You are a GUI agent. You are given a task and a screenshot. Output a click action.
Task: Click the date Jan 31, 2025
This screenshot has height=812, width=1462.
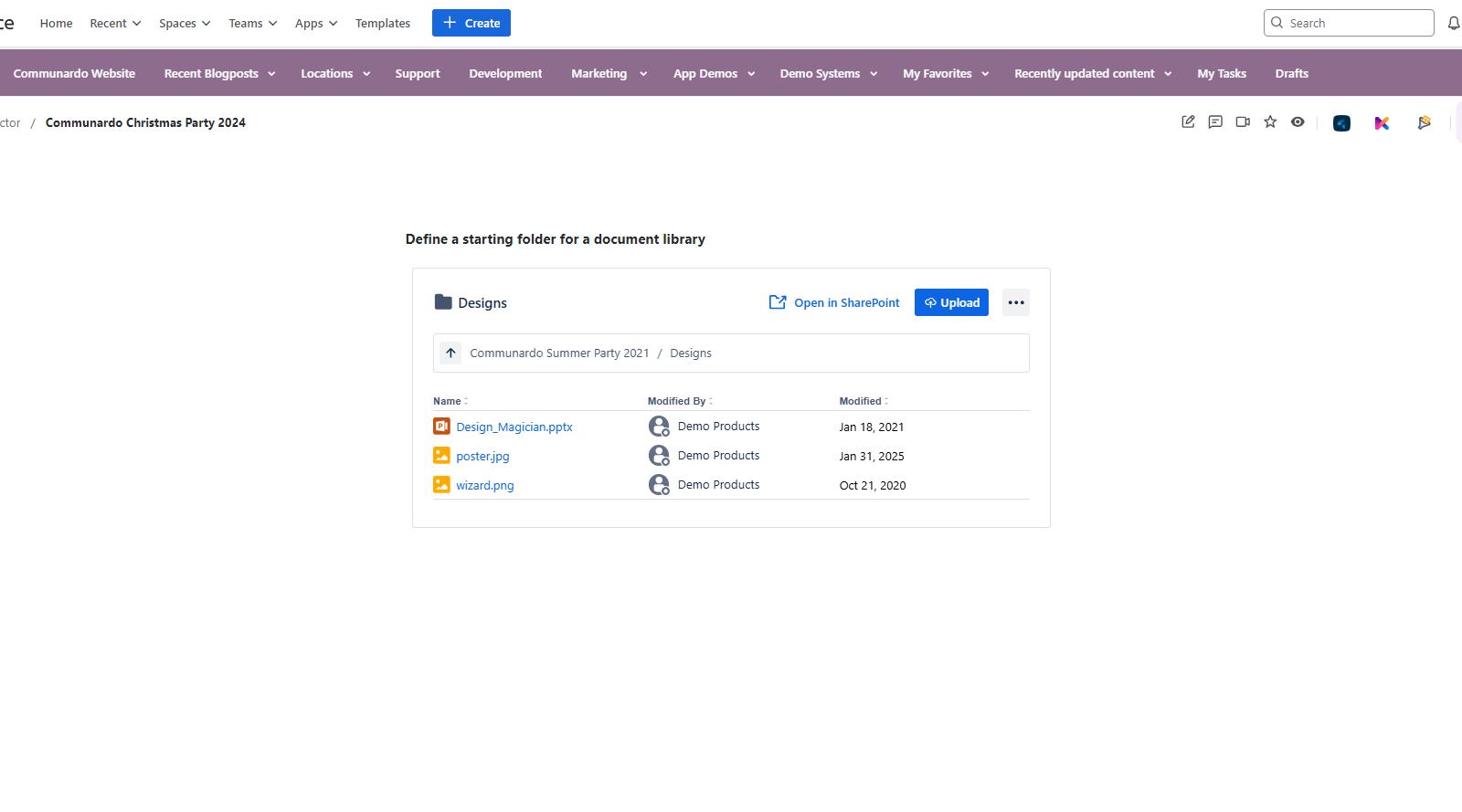pos(872,456)
